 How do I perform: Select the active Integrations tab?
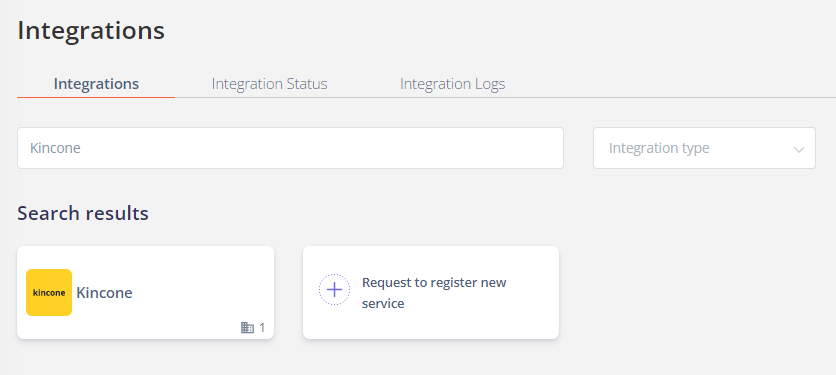[x=96, y=84]
